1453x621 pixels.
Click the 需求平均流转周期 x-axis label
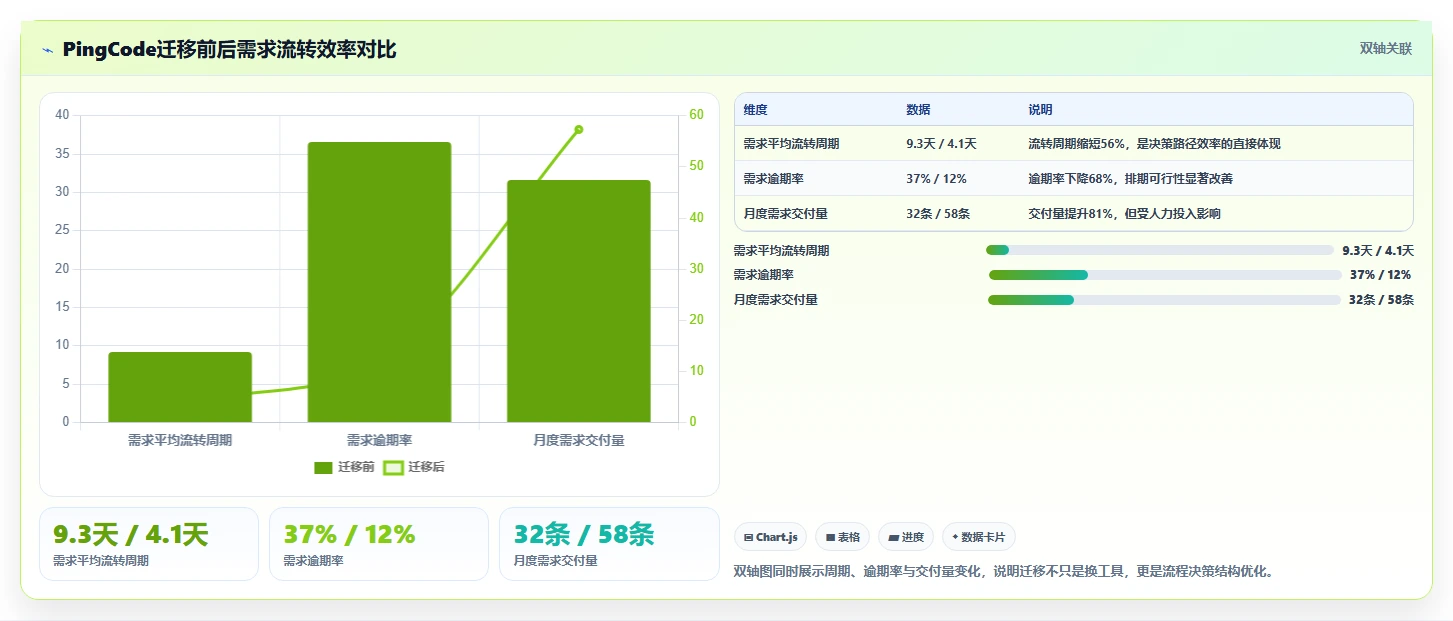pyautogui.click(x=180, y=440)
